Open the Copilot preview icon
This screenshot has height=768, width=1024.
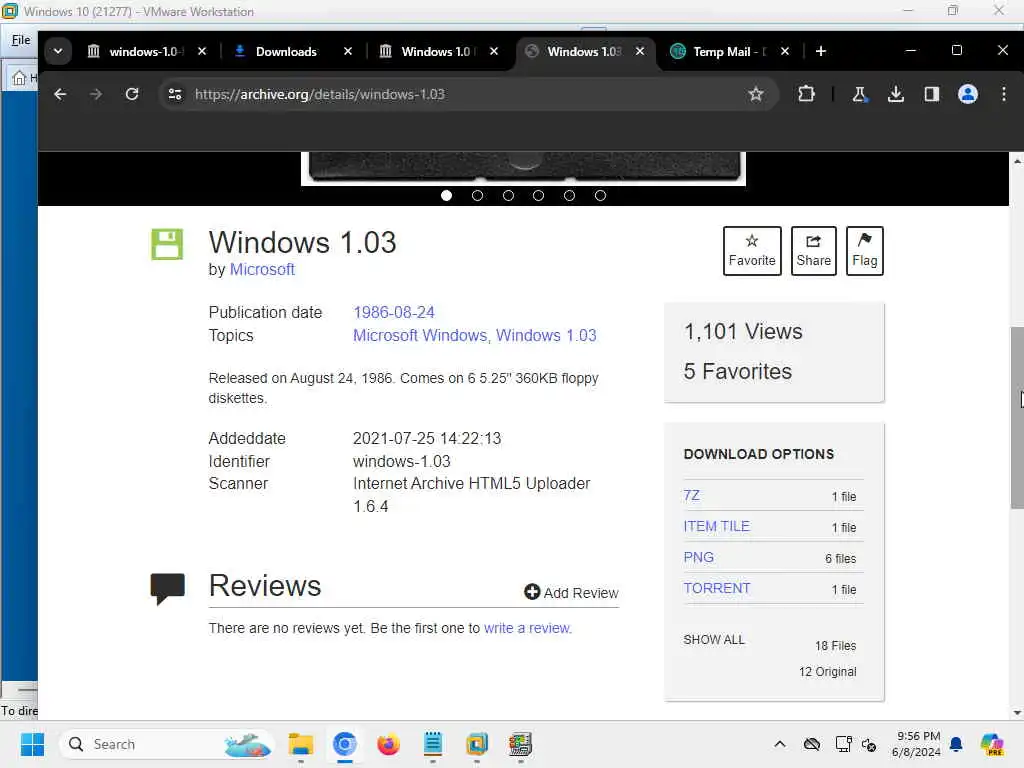[x=992, y=744]
